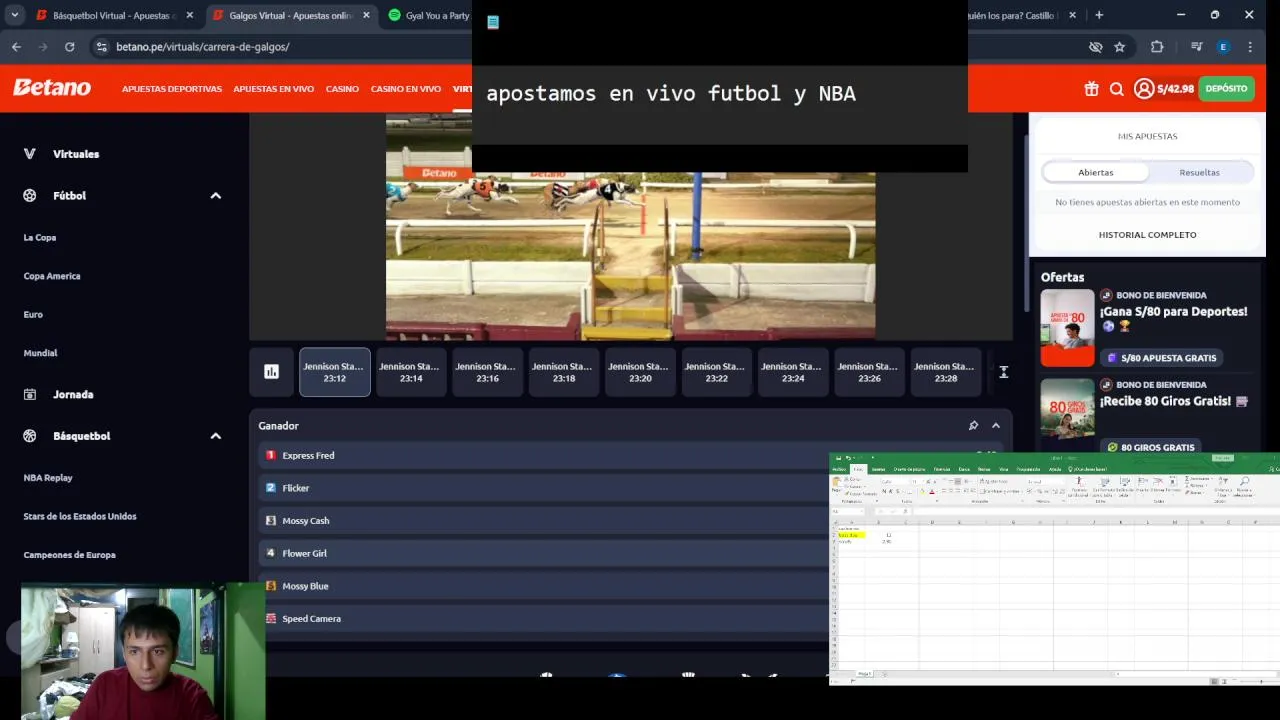Pick Flicker as winner
This screenshot has width=1280, height=720.
pos(544,488)
